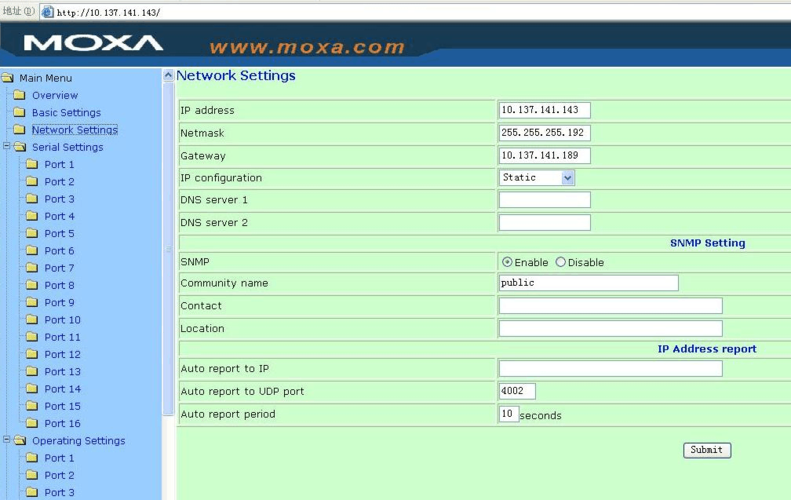Click the Basic Settings folder icon
Viewport: 791px width, 500px height.
pyautogui.click(x=19, y=112)
